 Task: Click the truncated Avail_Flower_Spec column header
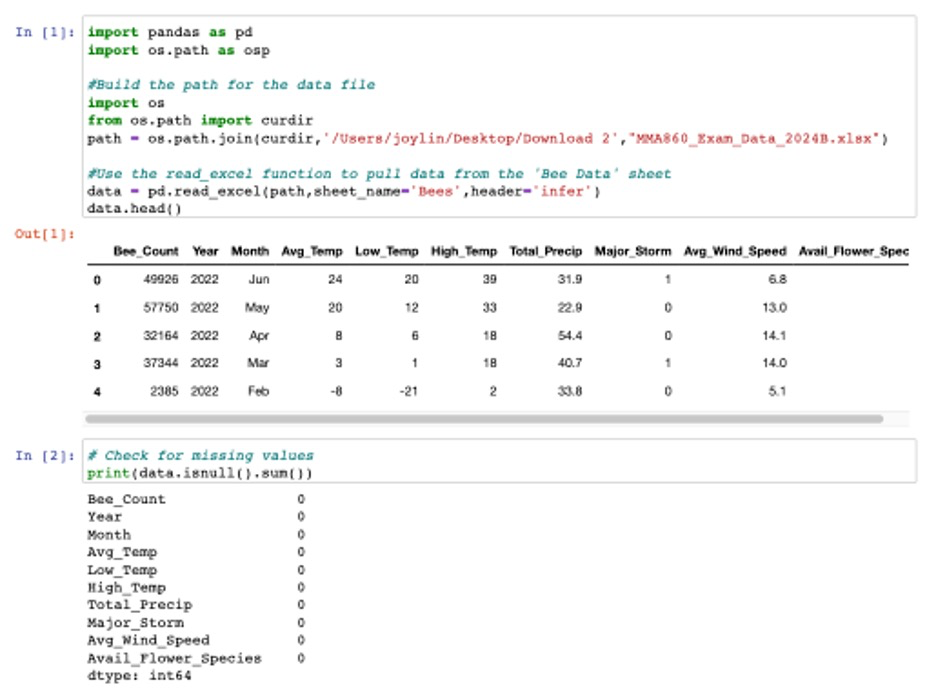coord(854,251)
